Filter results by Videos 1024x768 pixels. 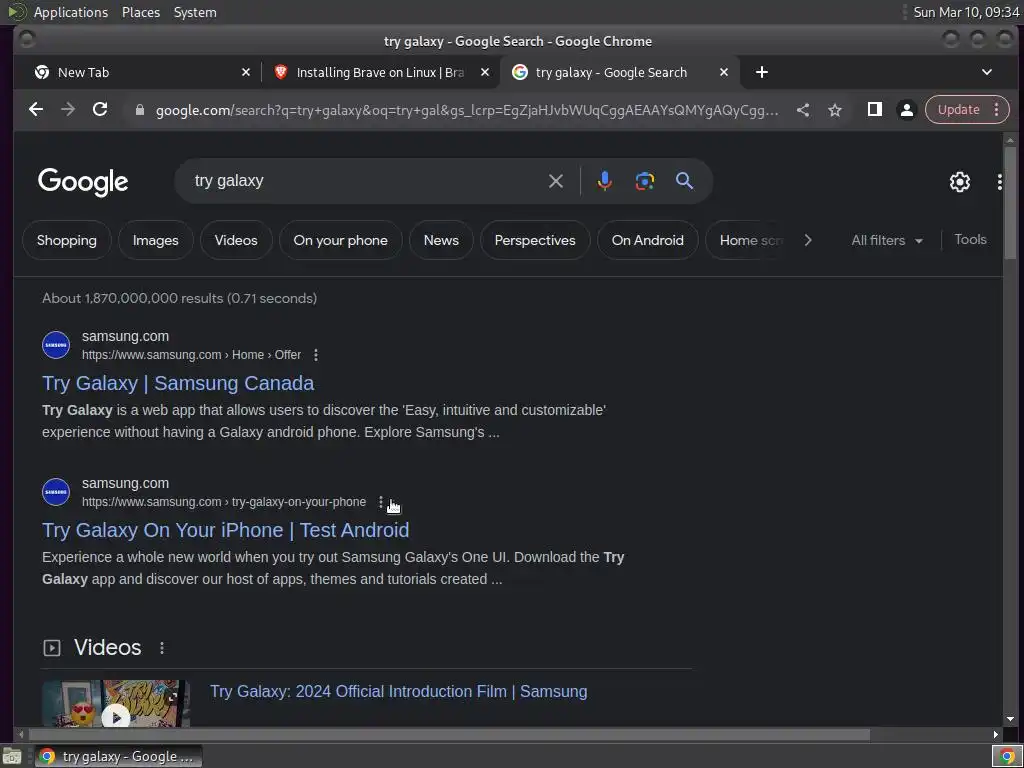236,240
